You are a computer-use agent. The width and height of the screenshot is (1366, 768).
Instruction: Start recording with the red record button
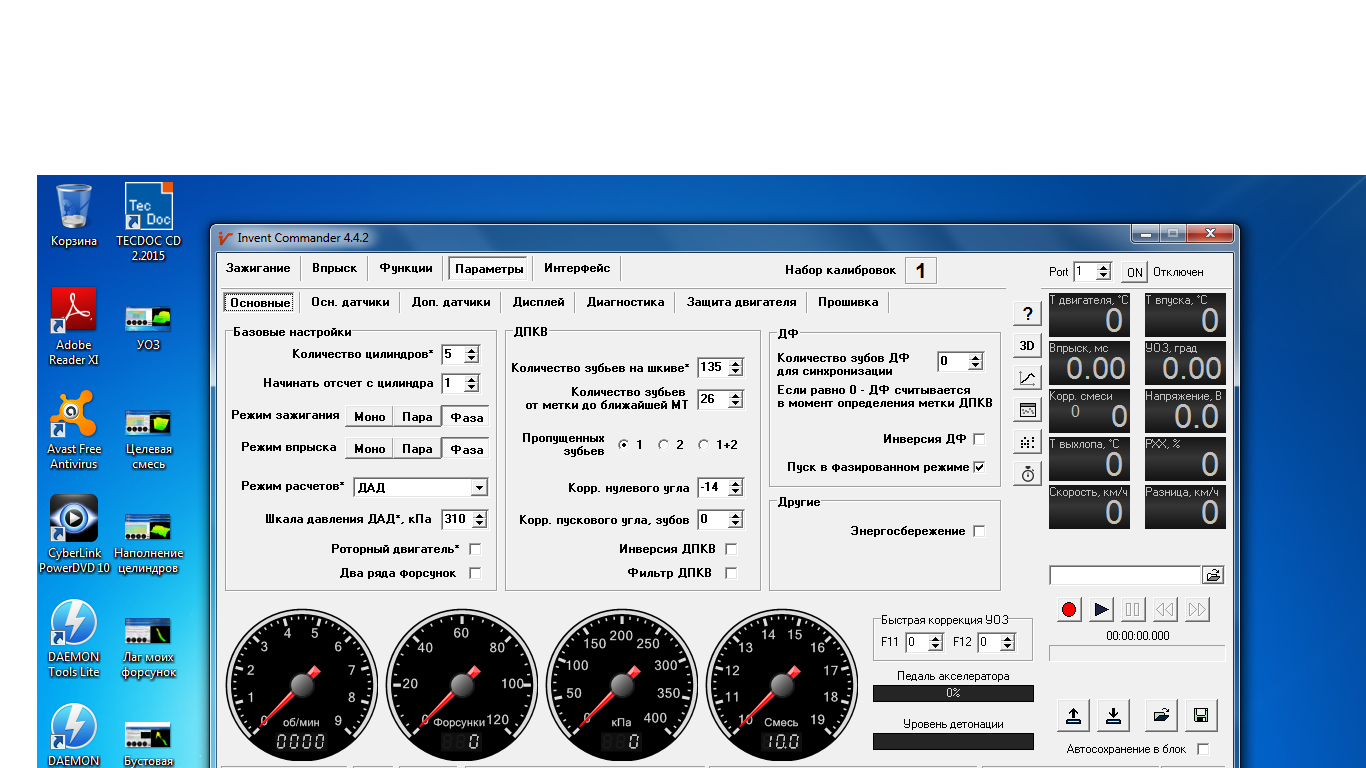coord(1070,609)
